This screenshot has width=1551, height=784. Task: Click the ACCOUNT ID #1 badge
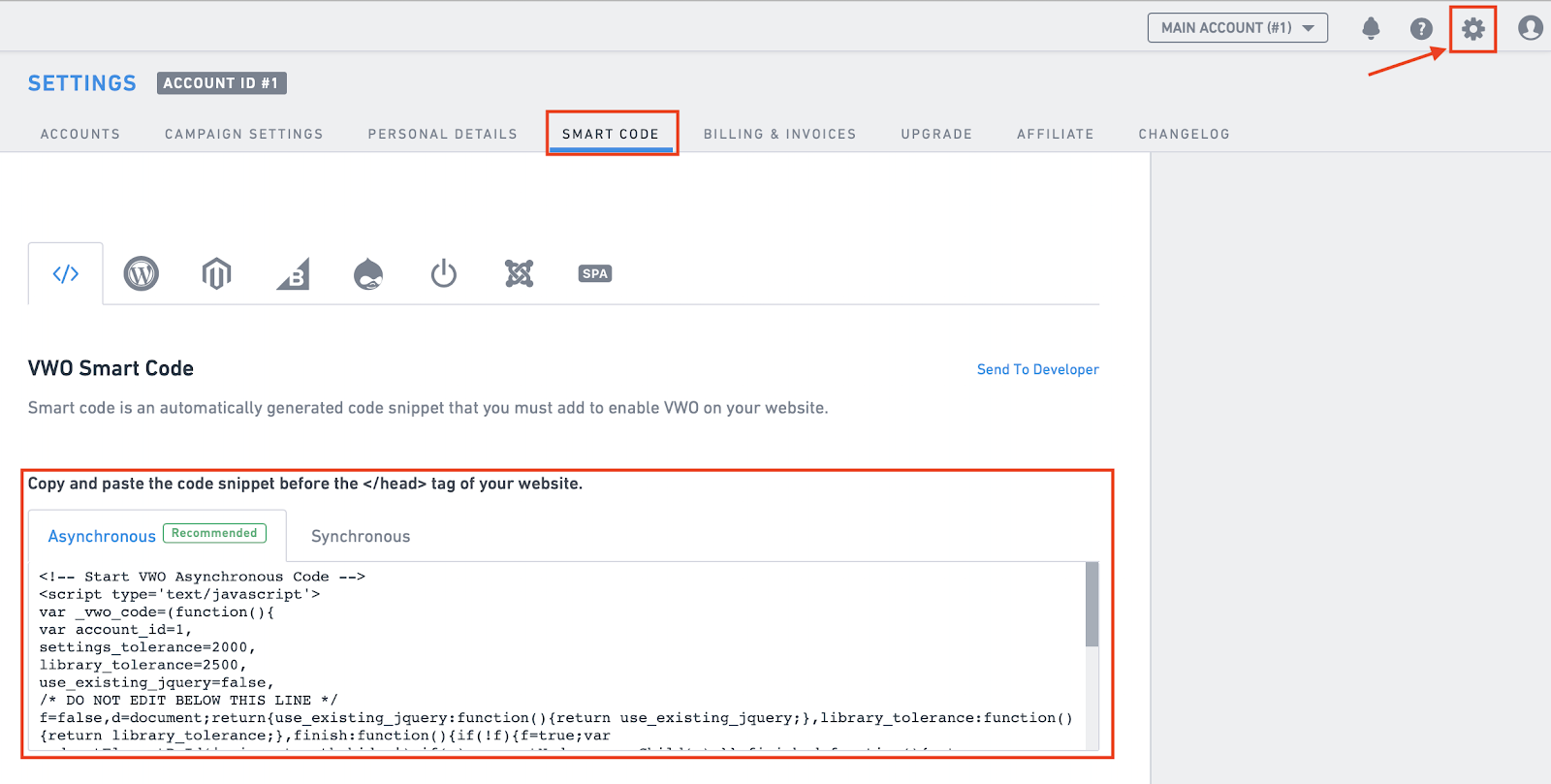[x=222, y=83]
